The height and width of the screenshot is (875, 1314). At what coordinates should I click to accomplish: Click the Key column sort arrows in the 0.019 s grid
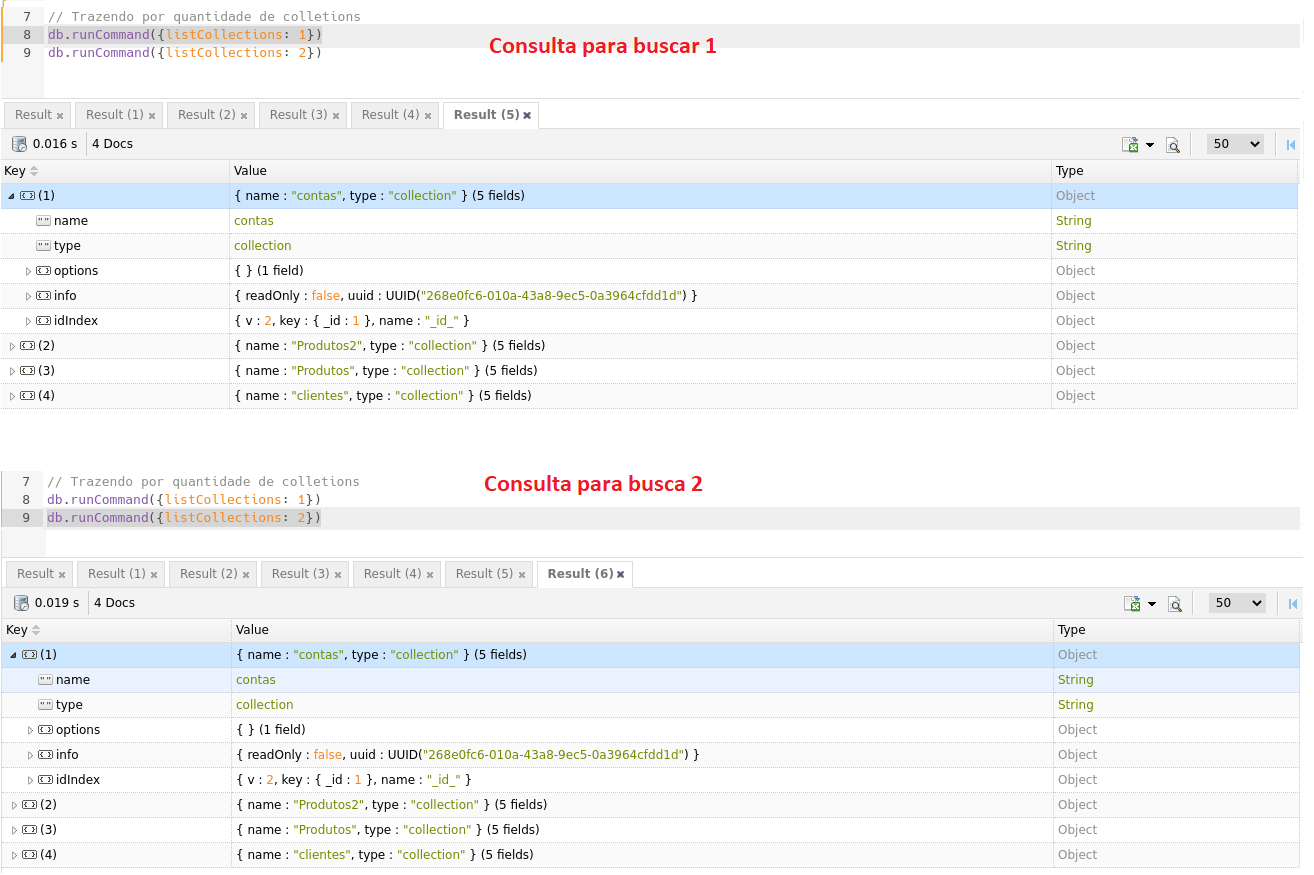(36, 630)
